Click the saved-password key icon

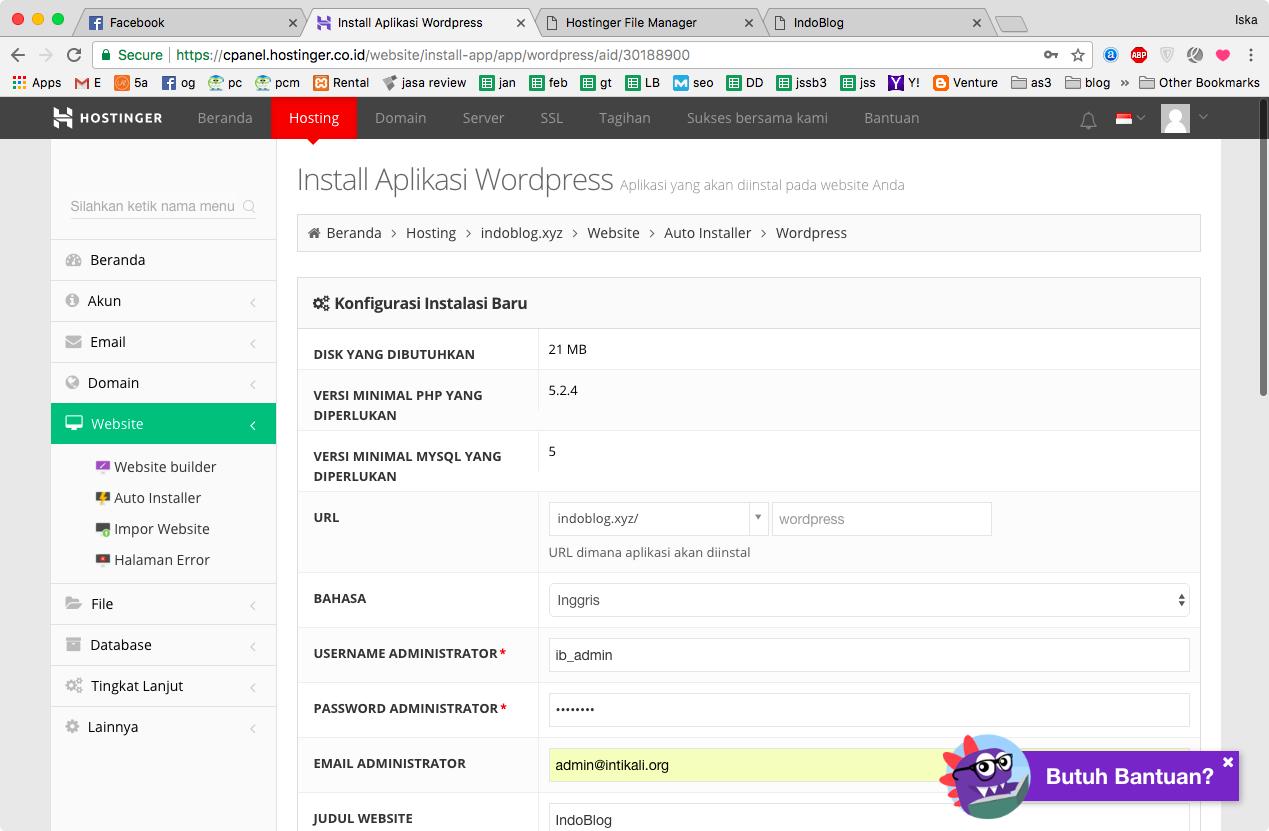1051,55
